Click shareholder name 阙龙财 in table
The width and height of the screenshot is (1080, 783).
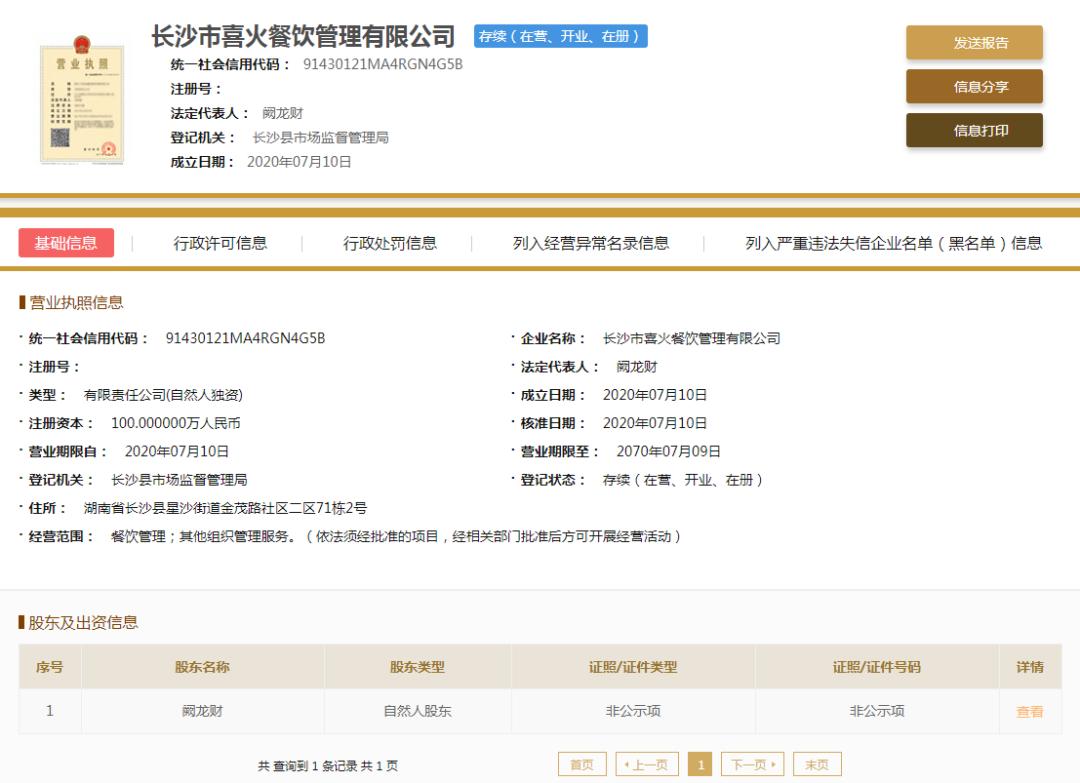[202, 711]
